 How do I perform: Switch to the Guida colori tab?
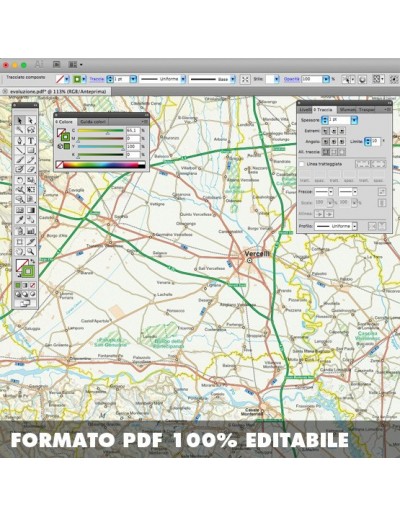93,122
